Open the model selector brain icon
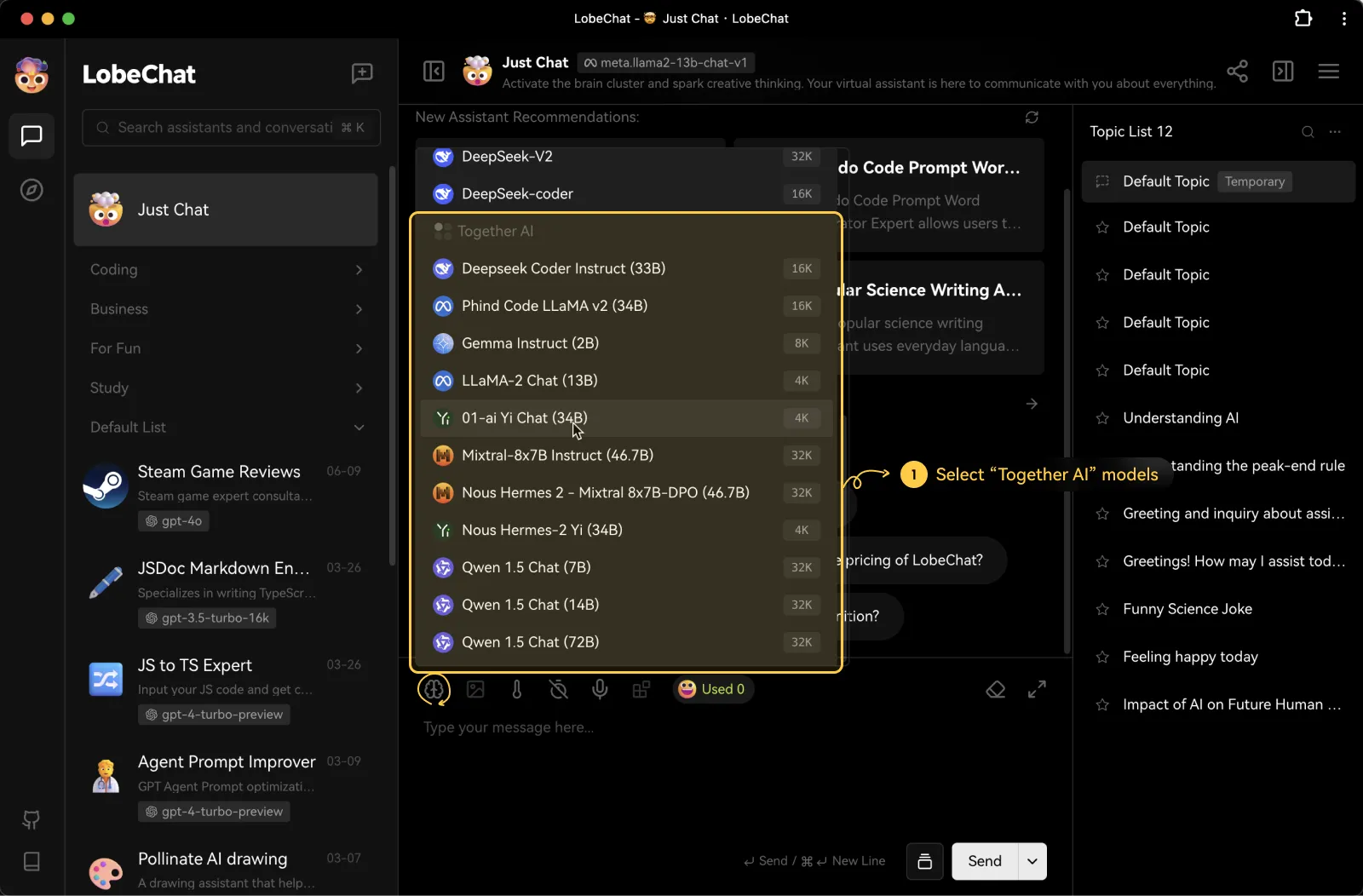Viewport: 1363px width, 896px height. pos(434,689)
